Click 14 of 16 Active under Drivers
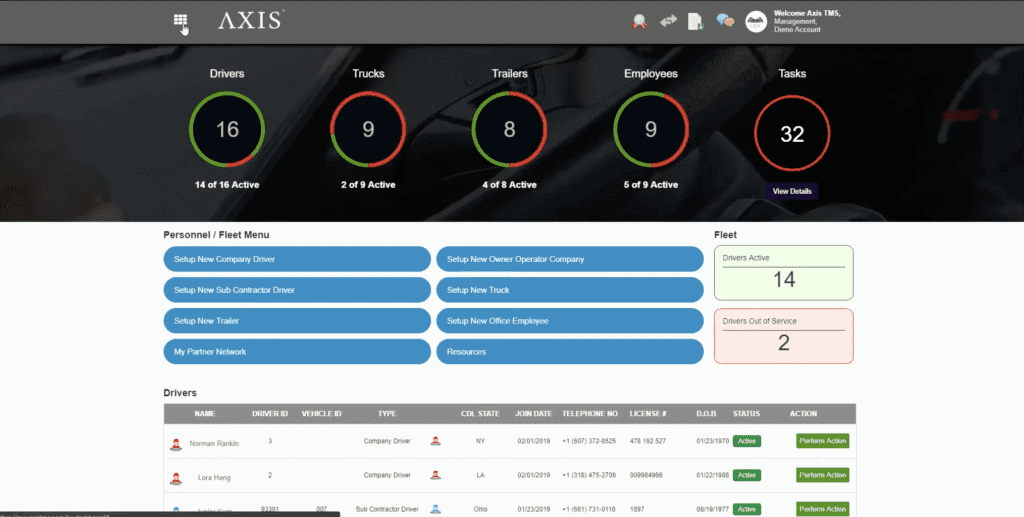 (227, 185)
